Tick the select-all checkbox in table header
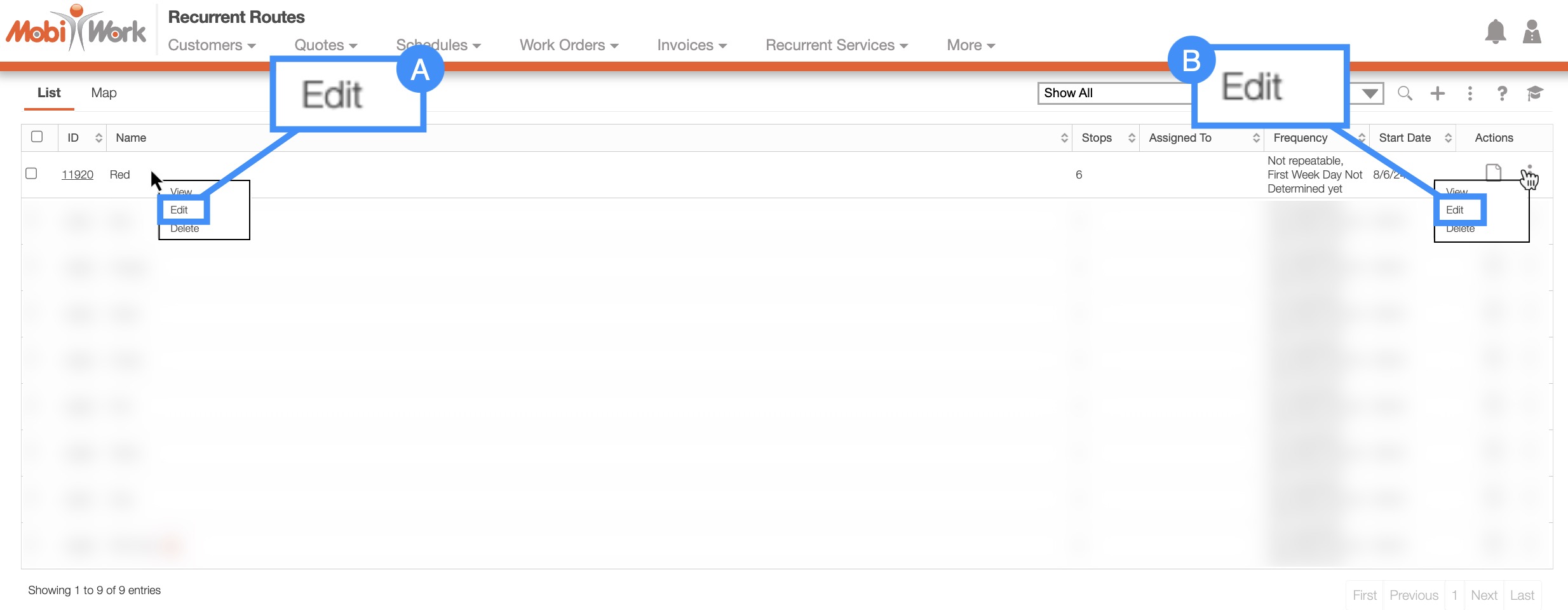Image resolution: width=1568 pixels, height=610 pixels. pos(37,137)
